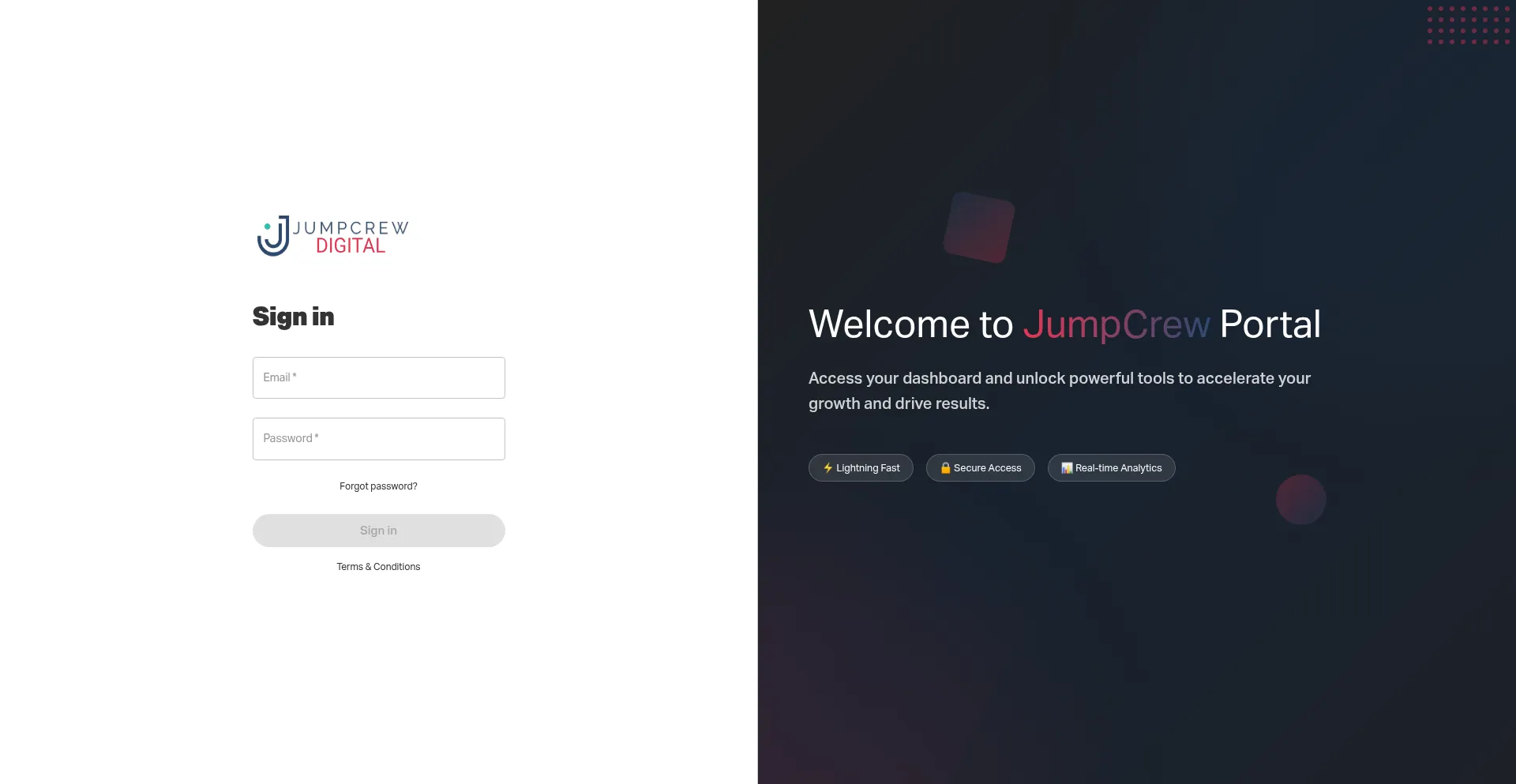Focus the Password input field

pos(379,439)
